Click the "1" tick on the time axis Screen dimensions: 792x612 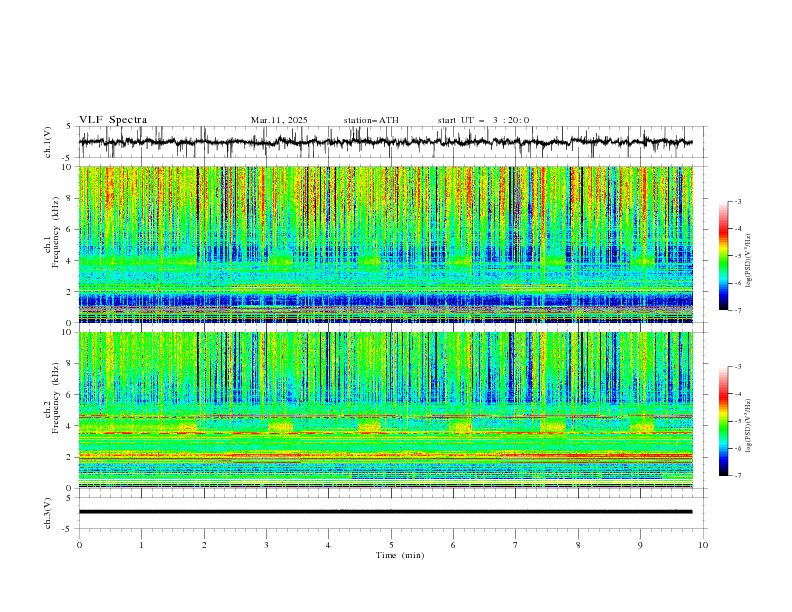coord(141,545)
